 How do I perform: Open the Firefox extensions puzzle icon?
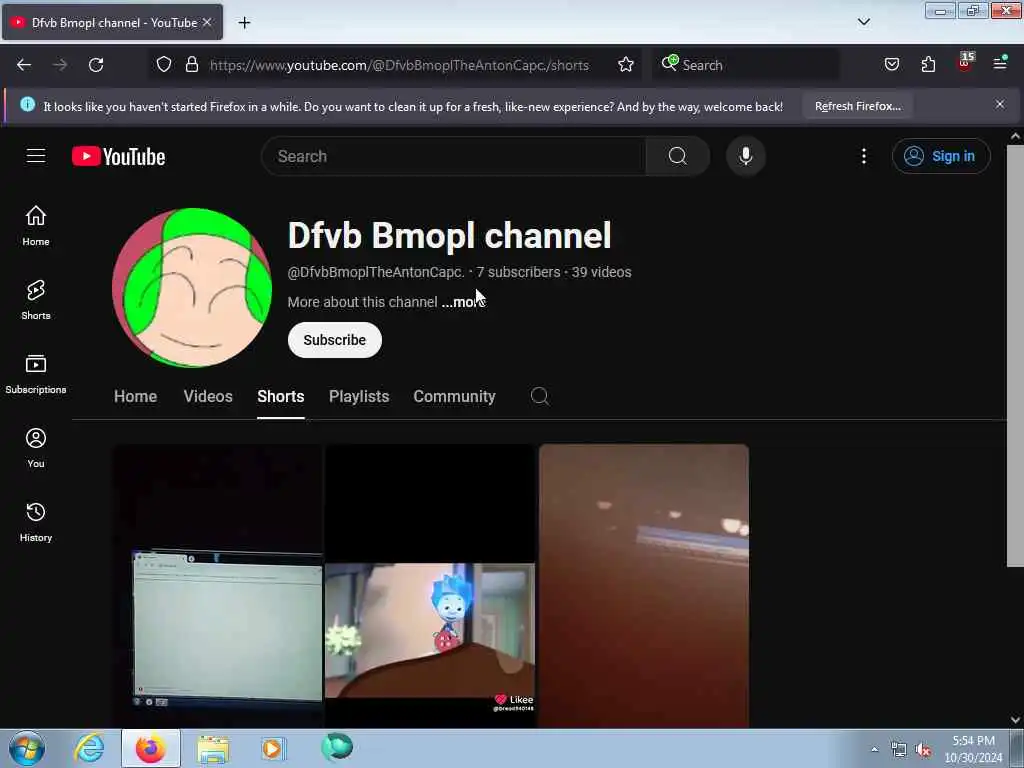click(928, 65)
